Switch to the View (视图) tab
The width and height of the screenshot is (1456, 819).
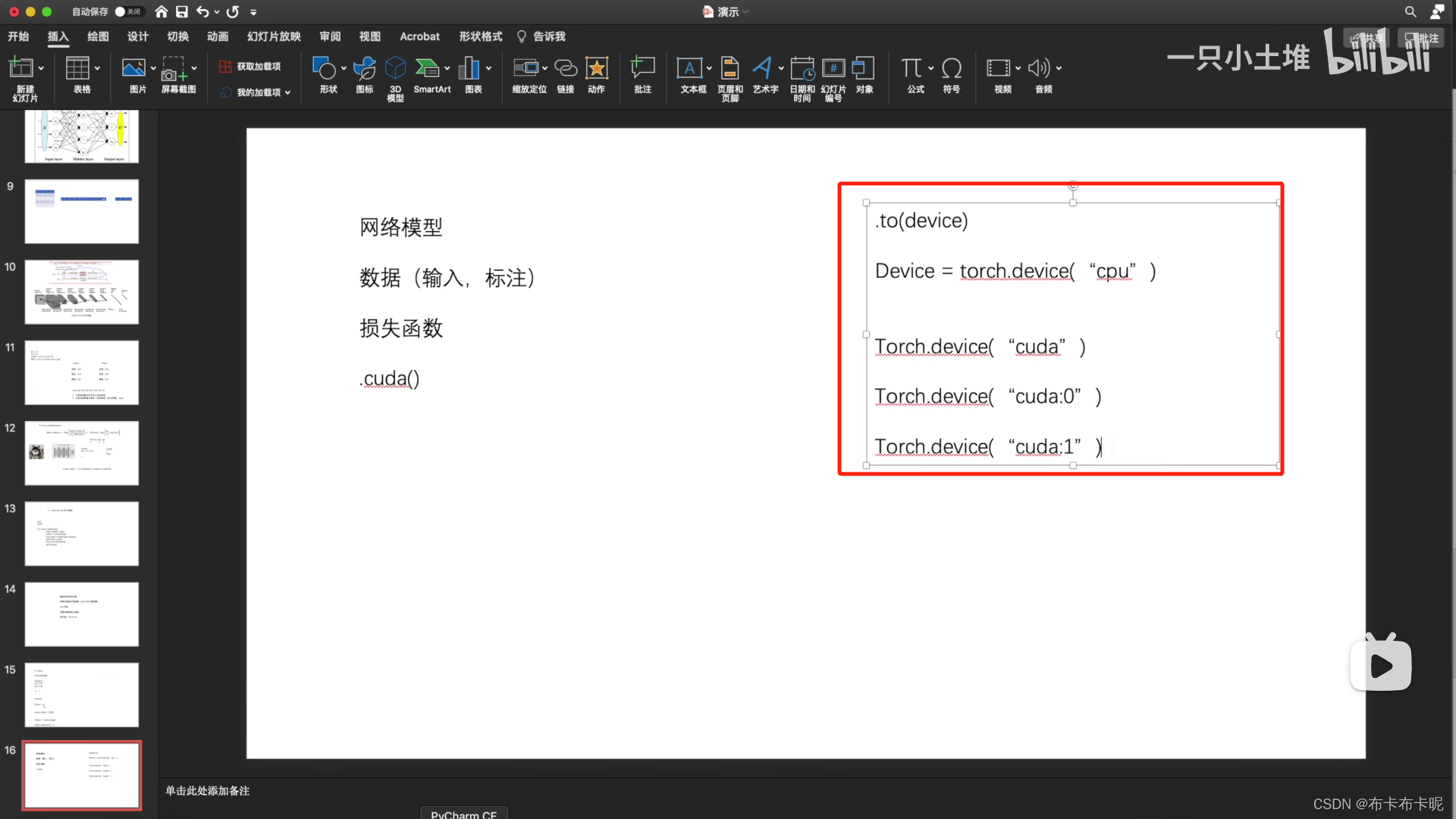click(370, 36)
